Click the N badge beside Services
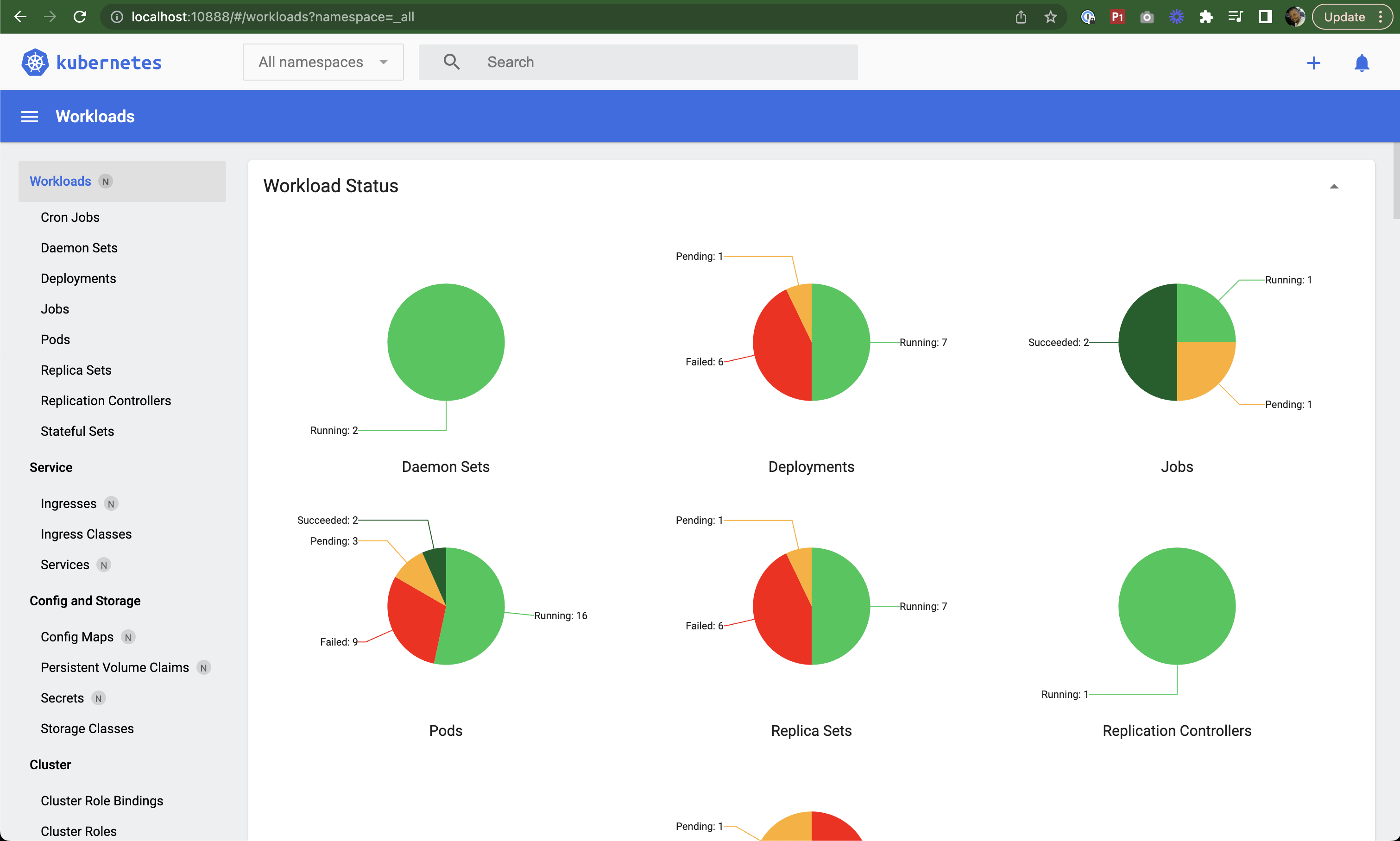The height and width of the screenshot is (841, 1400). 104,565
